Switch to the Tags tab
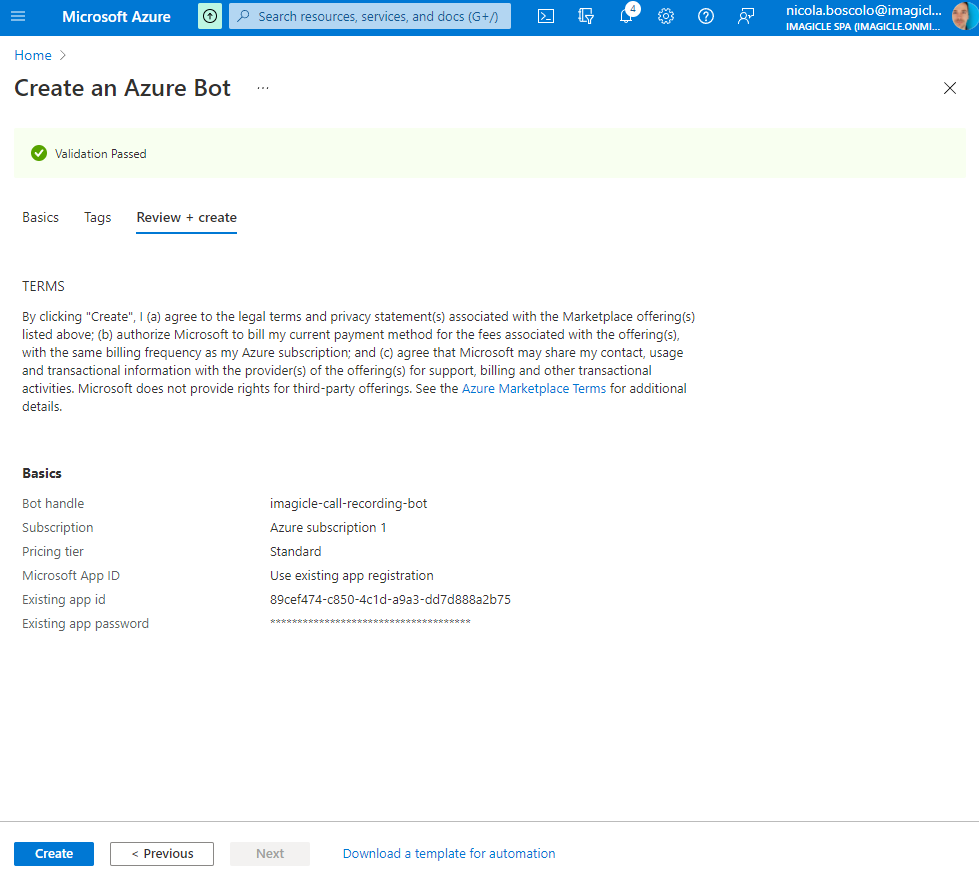This screenshot has height=873, width=979. [x=98, y=217]
